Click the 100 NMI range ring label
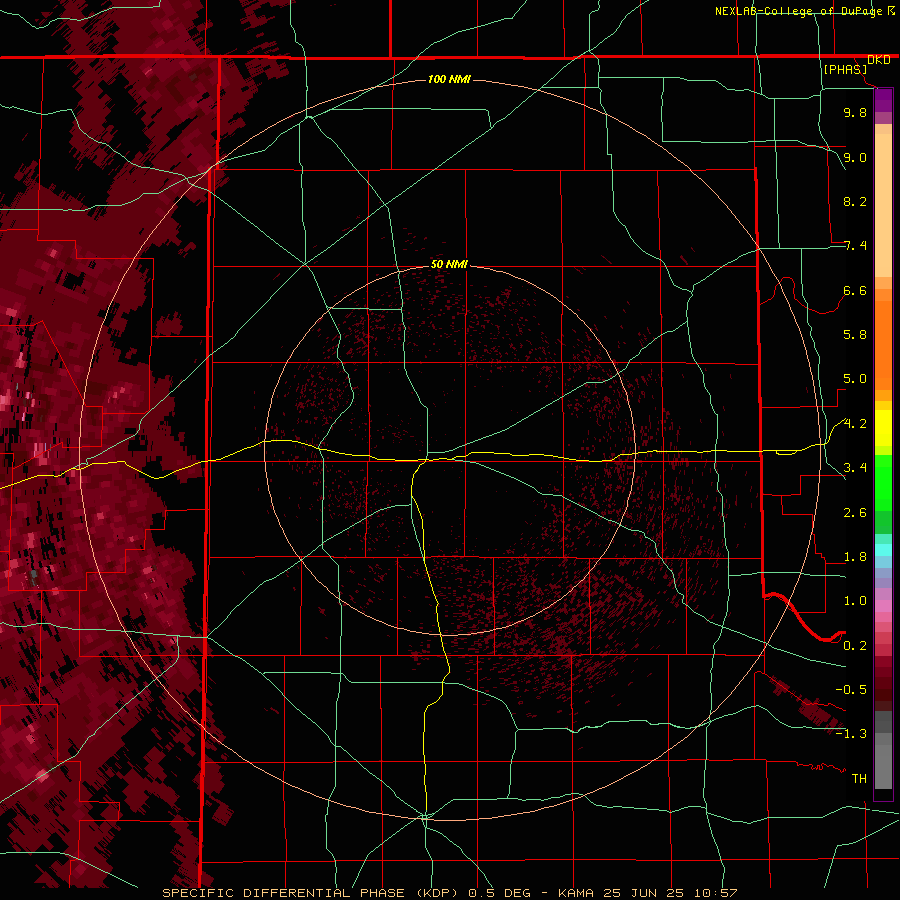900x900 pixels. click(x=449, y=79)
